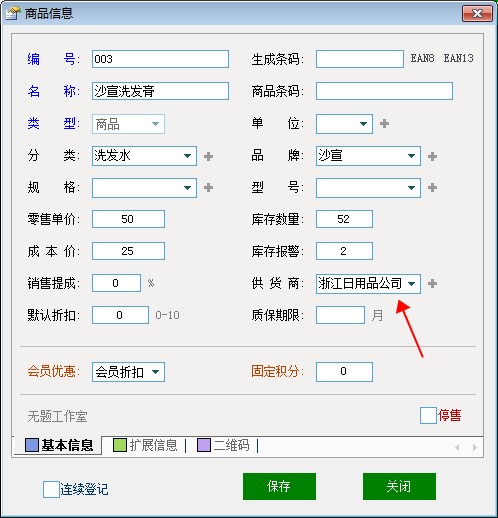Click the 零售单价 input field
The image size is (498, 518).
(128, 219)
